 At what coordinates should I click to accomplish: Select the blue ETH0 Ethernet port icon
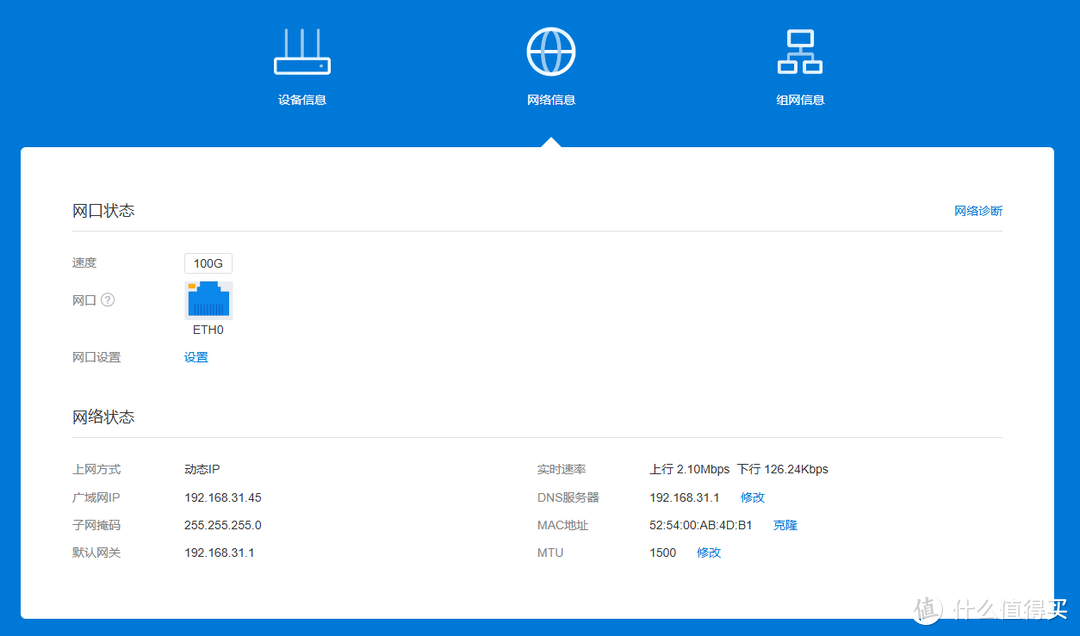pyautogui.click(x=208, y=300)
